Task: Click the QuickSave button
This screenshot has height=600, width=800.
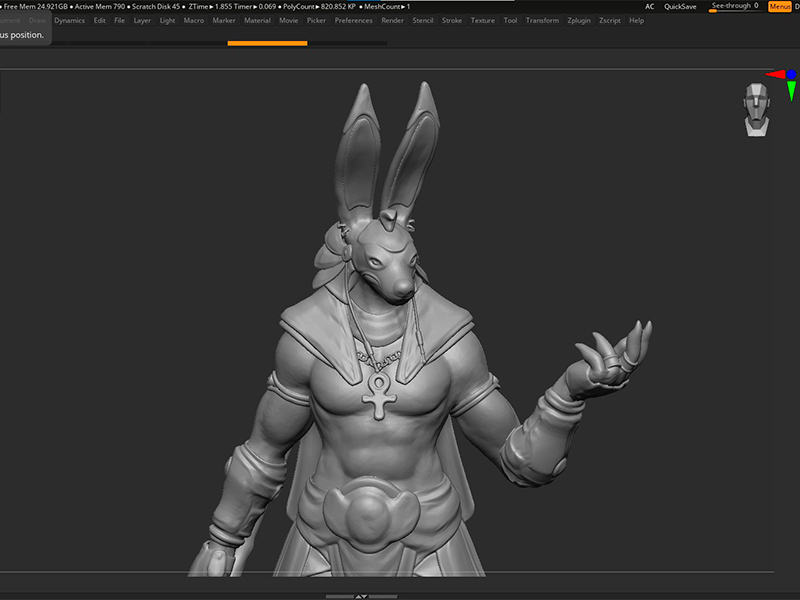Action: (x=680, y=5)
